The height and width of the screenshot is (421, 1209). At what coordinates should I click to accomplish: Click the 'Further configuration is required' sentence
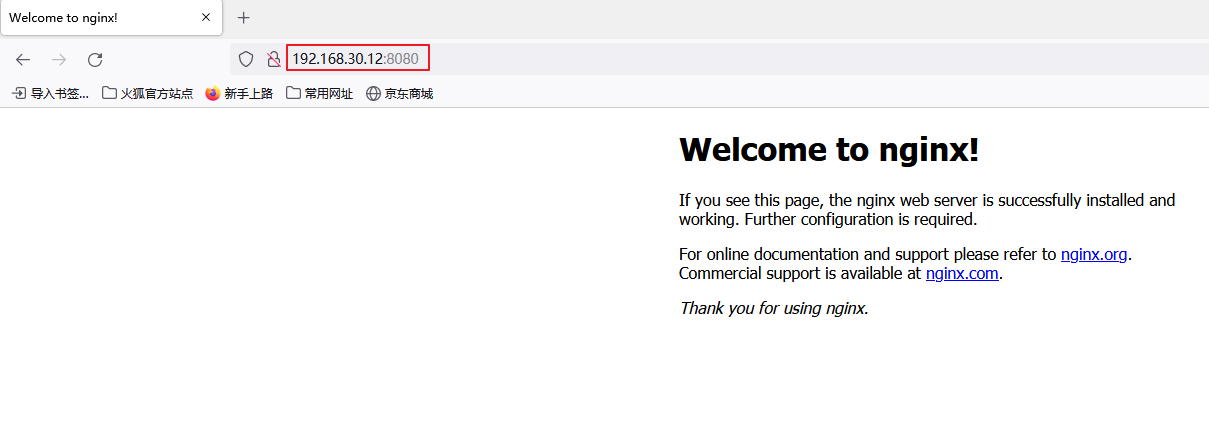[x=860, y=219]
